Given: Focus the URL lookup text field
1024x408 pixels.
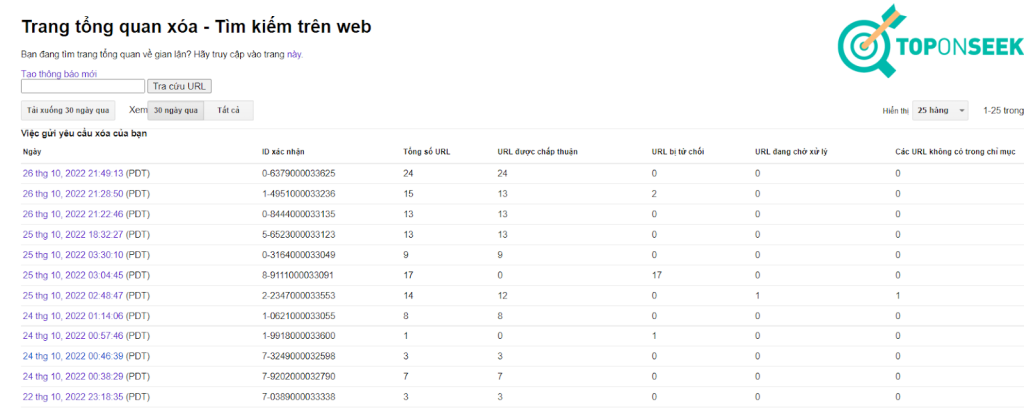Looking at the screenshot, I should (x=83, y=87).
